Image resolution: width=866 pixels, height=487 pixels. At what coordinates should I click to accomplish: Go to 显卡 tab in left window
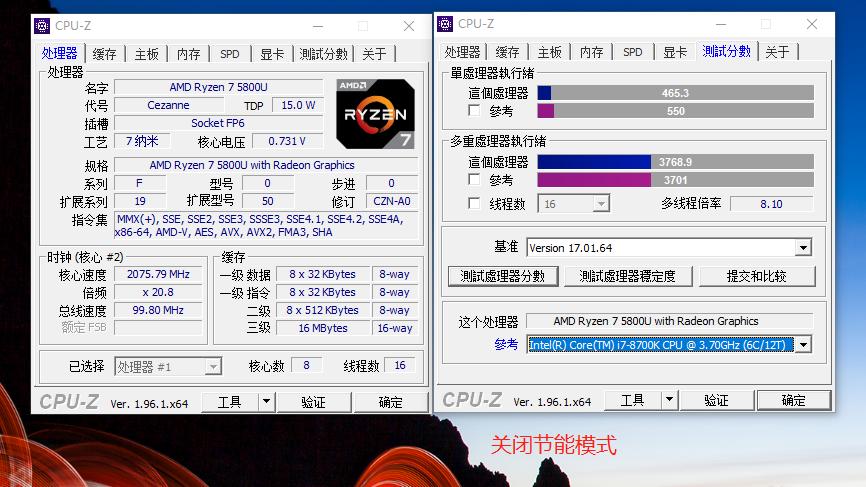(x=272, y=54)
